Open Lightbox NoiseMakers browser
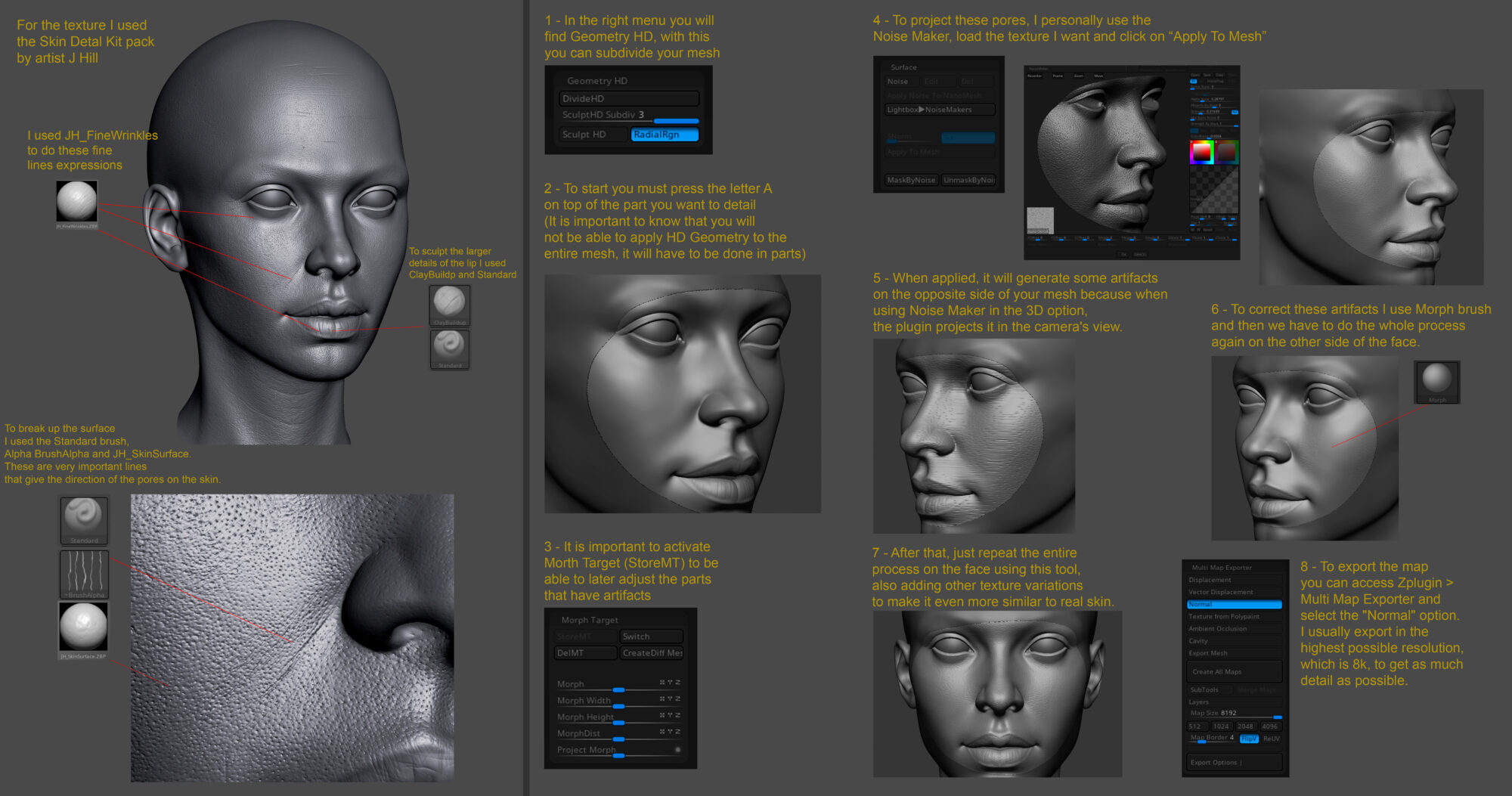1512x796 pixels. 939,109
